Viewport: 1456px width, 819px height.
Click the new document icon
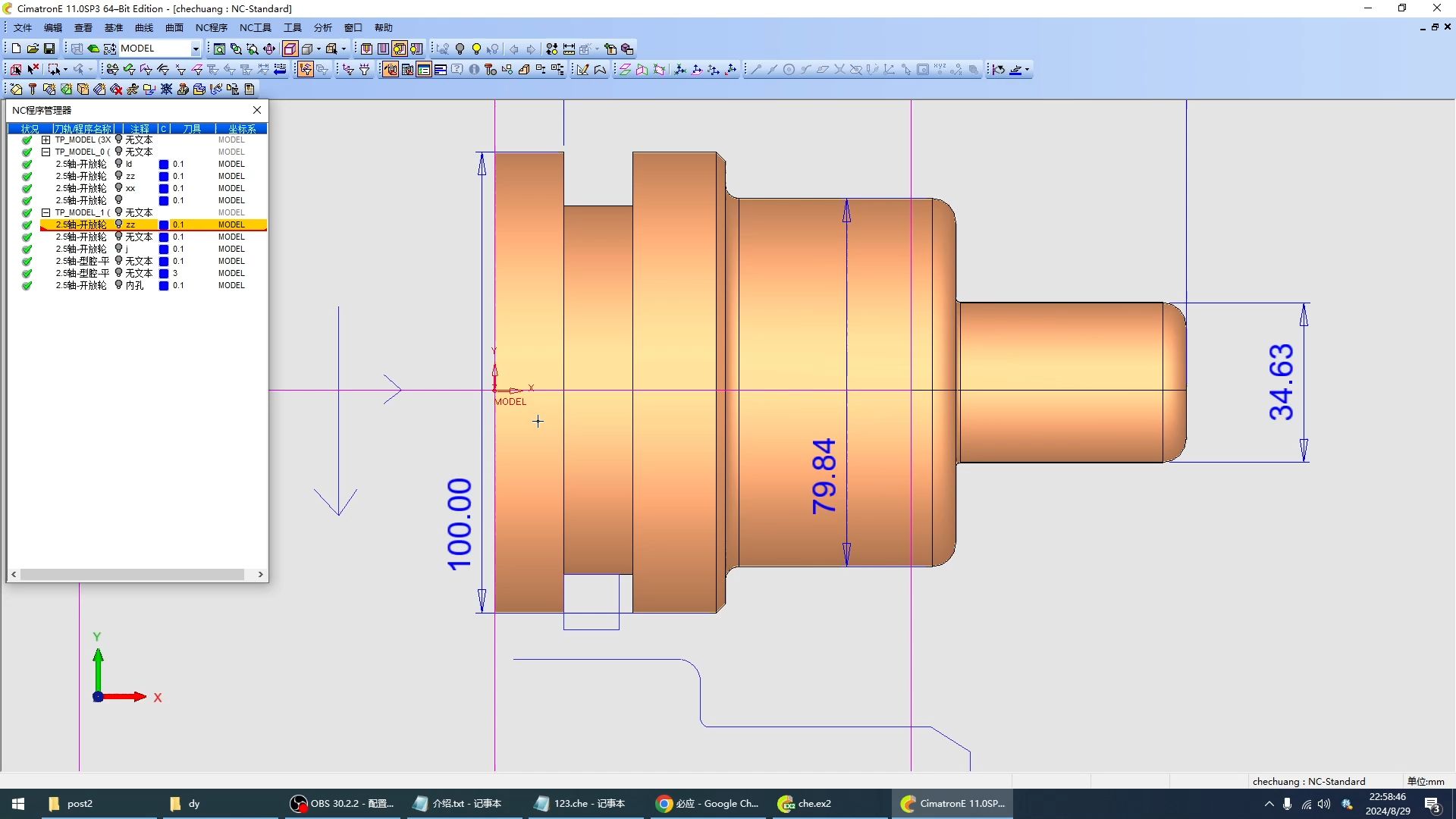[16, 49]
